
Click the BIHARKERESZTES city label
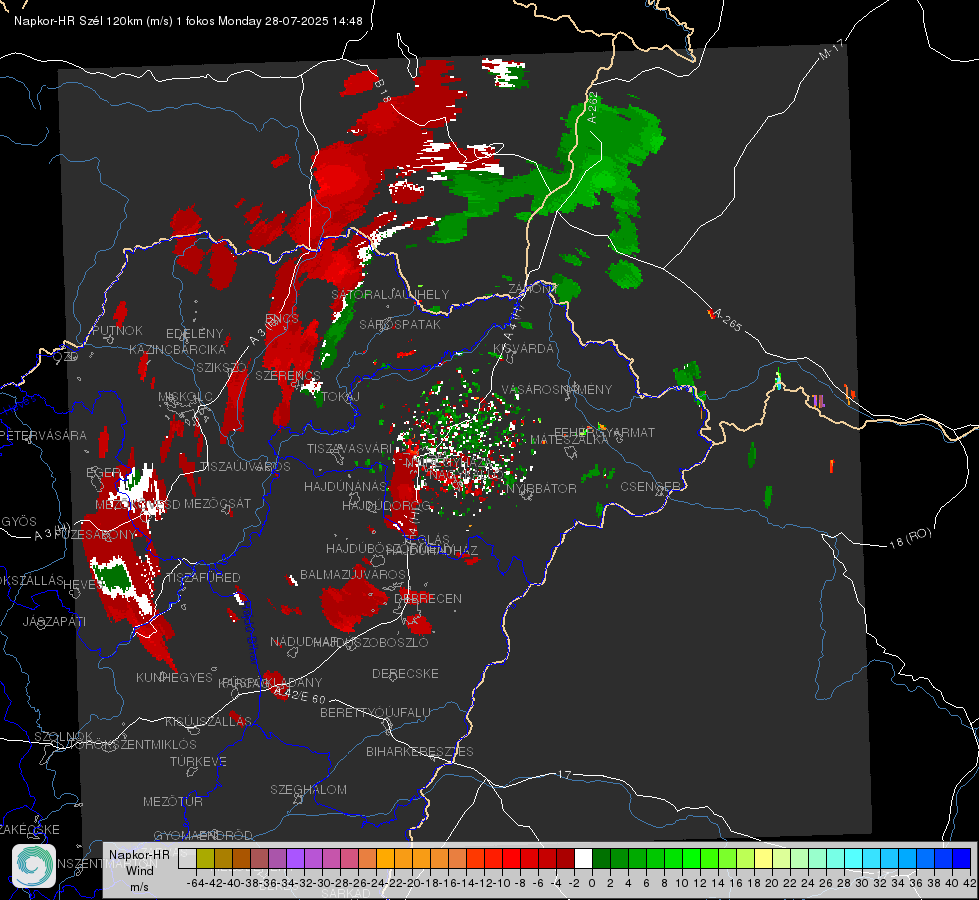[x=420, y=752]
